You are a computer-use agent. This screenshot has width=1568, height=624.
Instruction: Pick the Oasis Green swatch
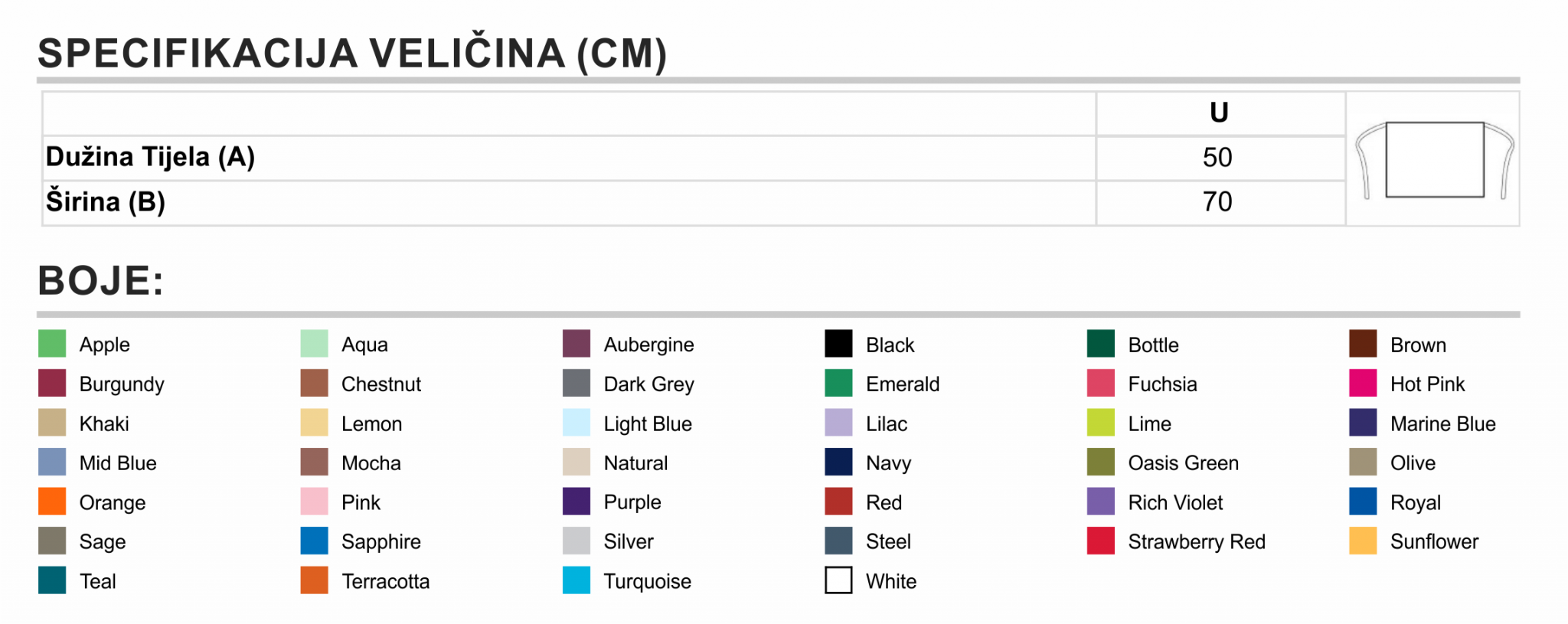tap(1101, 462)
